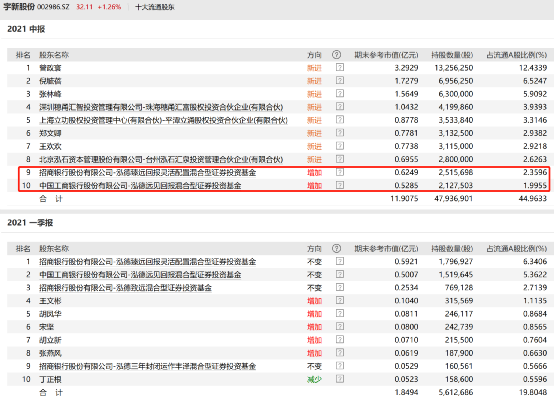The image size is (554, 397).
Task: Click the 12.4339 percentage value
Action: tap(533, 68)
